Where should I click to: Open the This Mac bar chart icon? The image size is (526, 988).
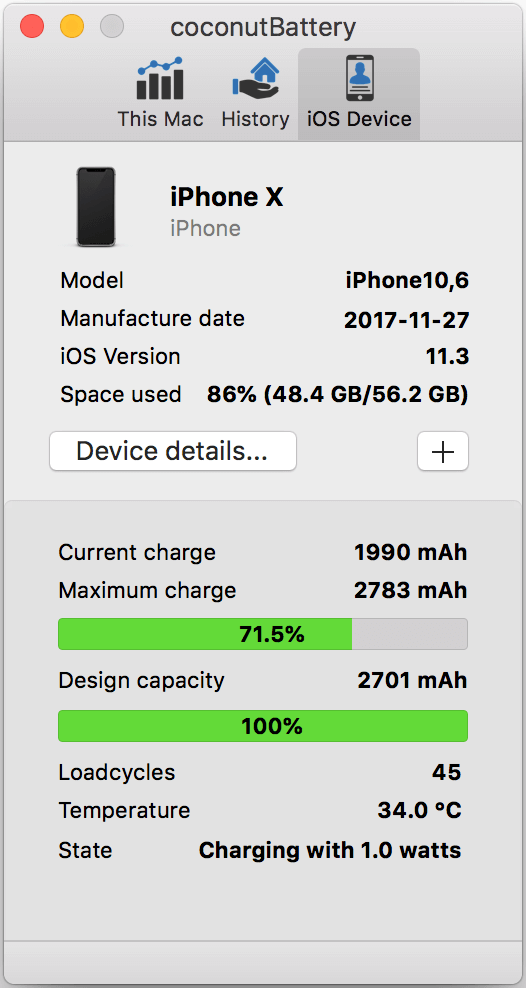tap(160, 79)
